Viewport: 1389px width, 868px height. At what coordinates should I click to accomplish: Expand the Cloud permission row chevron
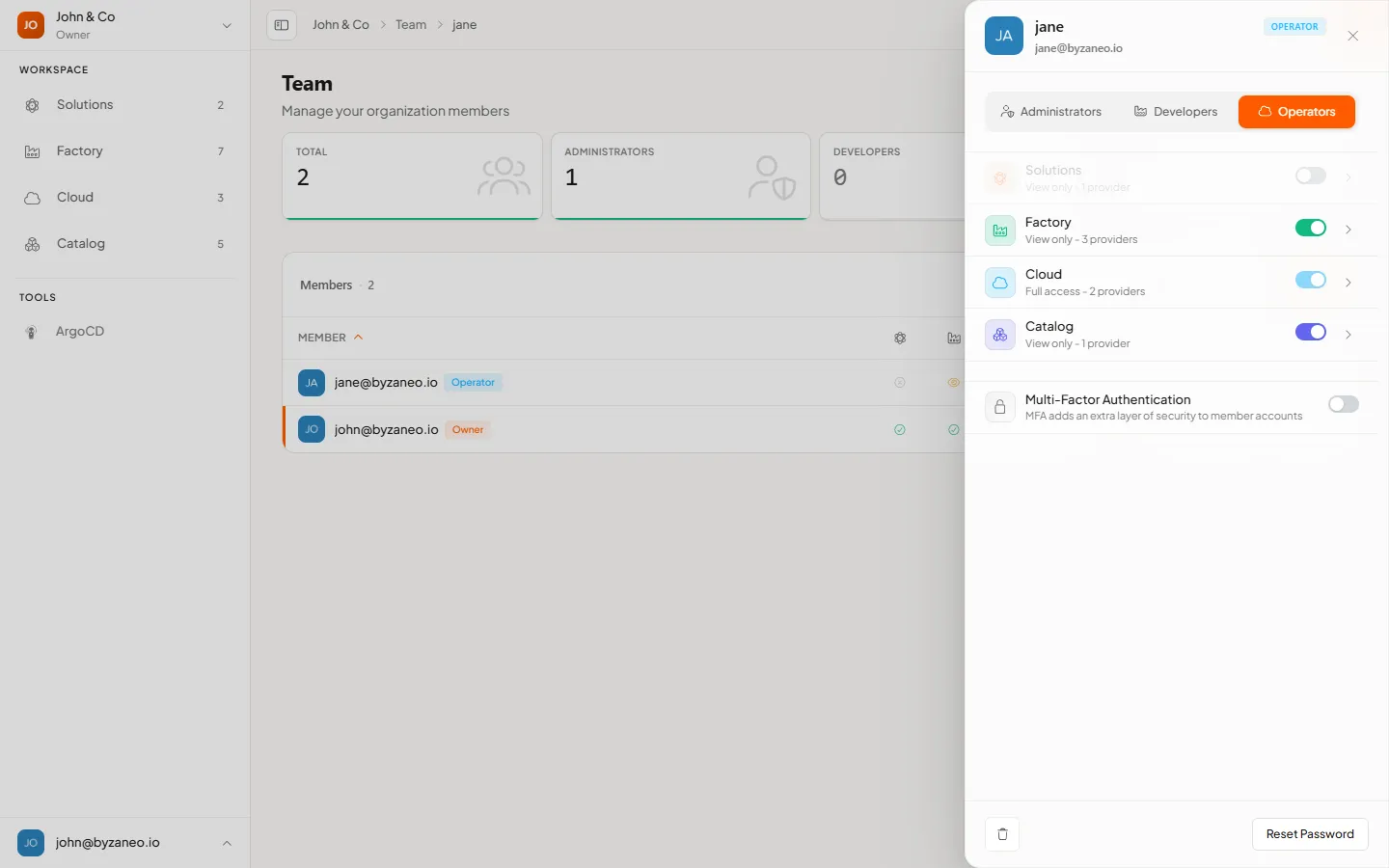point(1348,282)
